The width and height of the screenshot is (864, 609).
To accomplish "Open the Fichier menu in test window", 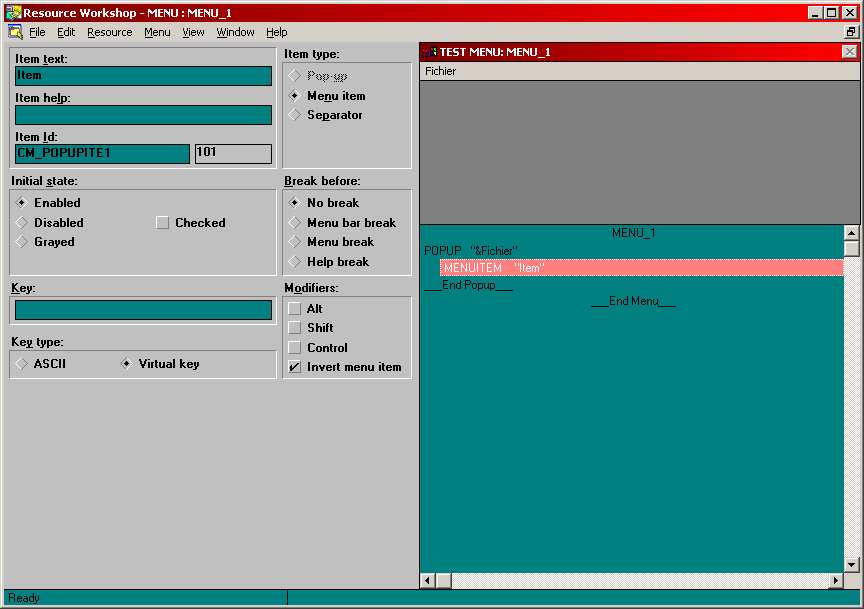I will pos(440,71).
